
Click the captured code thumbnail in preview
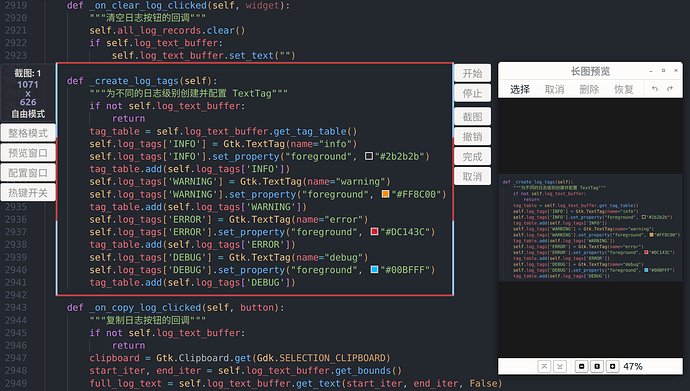pos(591,229)
